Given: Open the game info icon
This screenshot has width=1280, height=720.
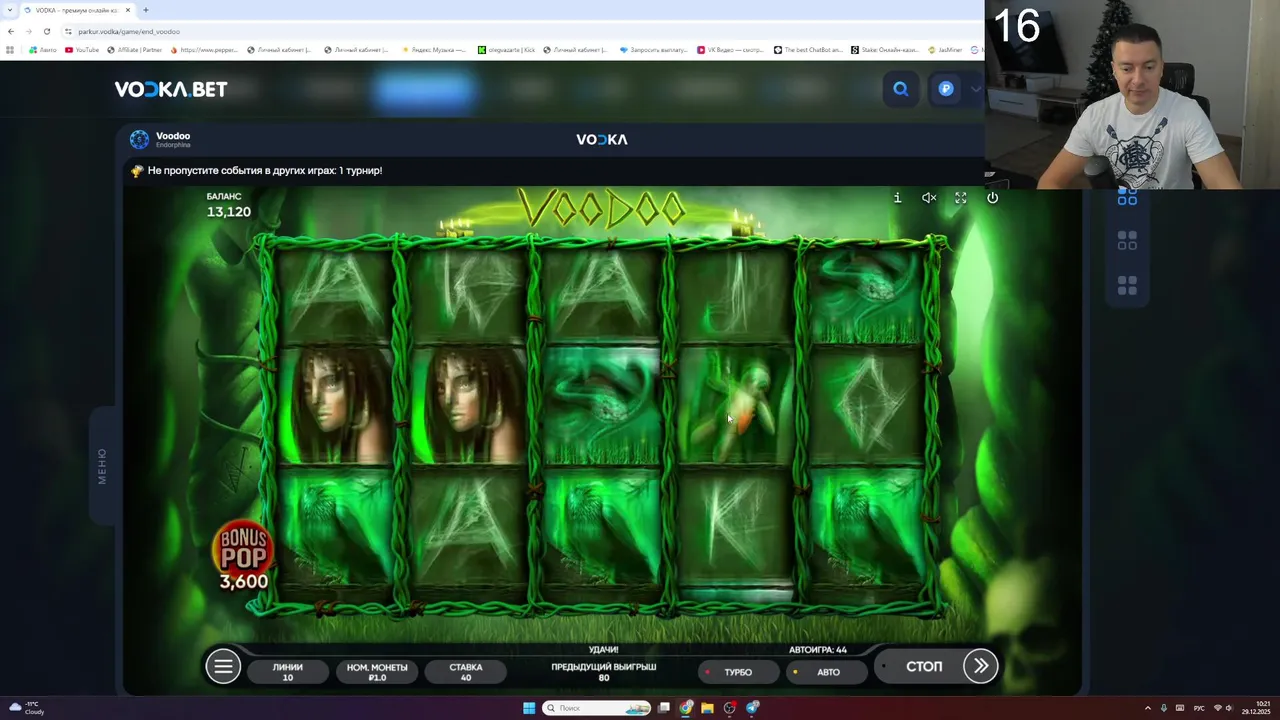Looking at the screenshot, I should click(x=897, y=198).
